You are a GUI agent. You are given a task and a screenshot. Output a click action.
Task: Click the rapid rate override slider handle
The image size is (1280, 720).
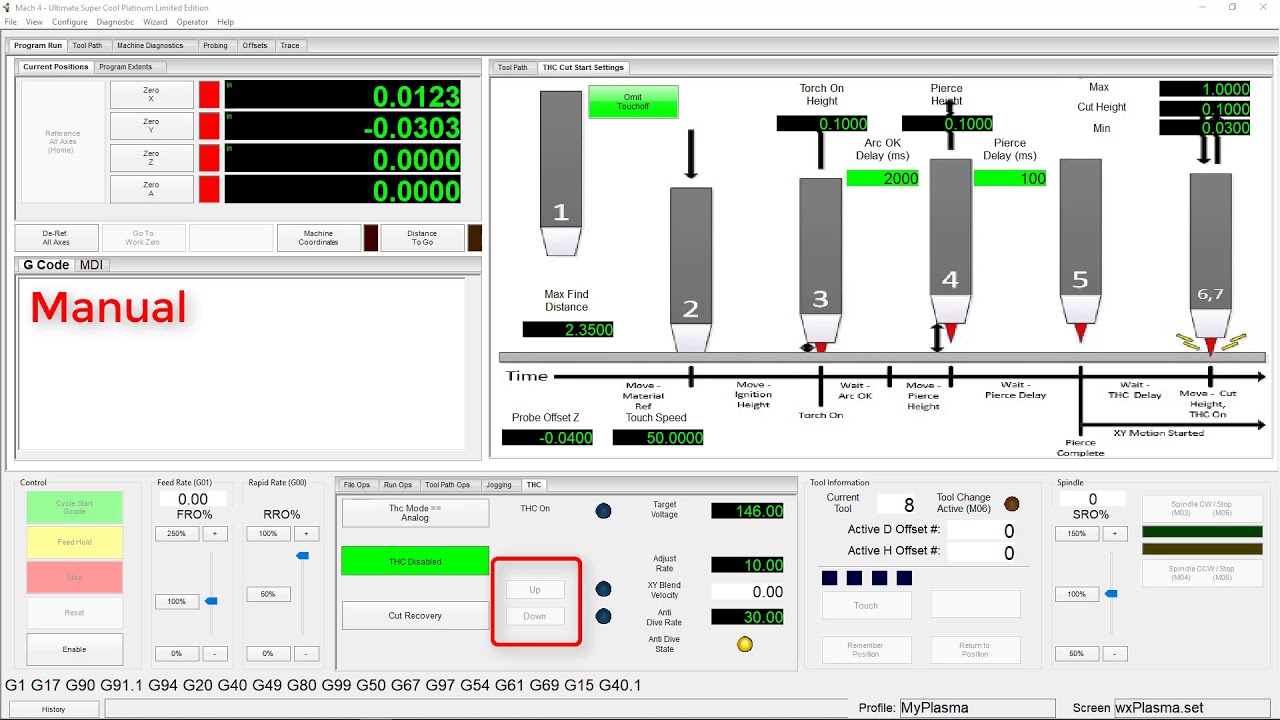(x=303, y=555)
